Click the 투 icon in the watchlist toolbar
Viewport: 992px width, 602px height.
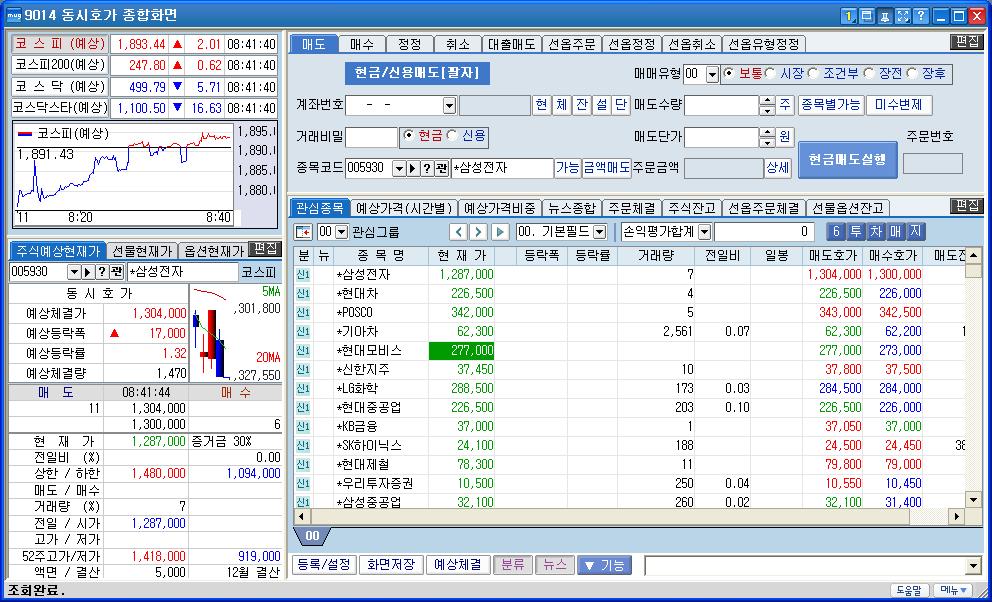coord(856,231)
